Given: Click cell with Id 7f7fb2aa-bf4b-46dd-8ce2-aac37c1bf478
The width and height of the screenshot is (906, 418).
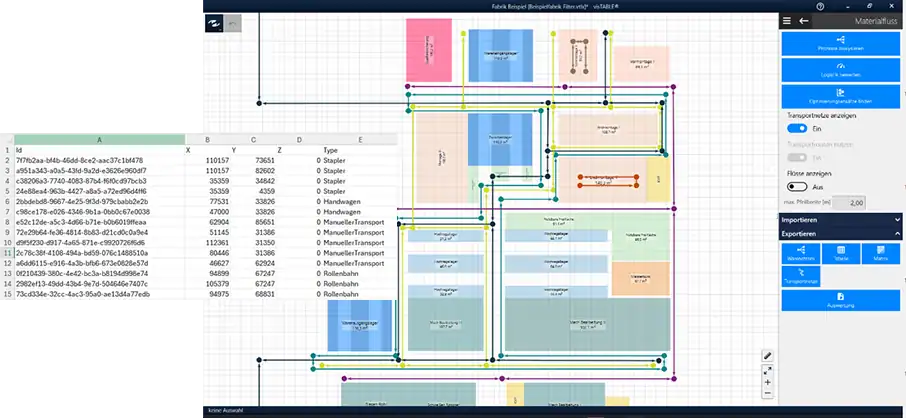Looking at the screenshot, I should [x=99, y=160].
